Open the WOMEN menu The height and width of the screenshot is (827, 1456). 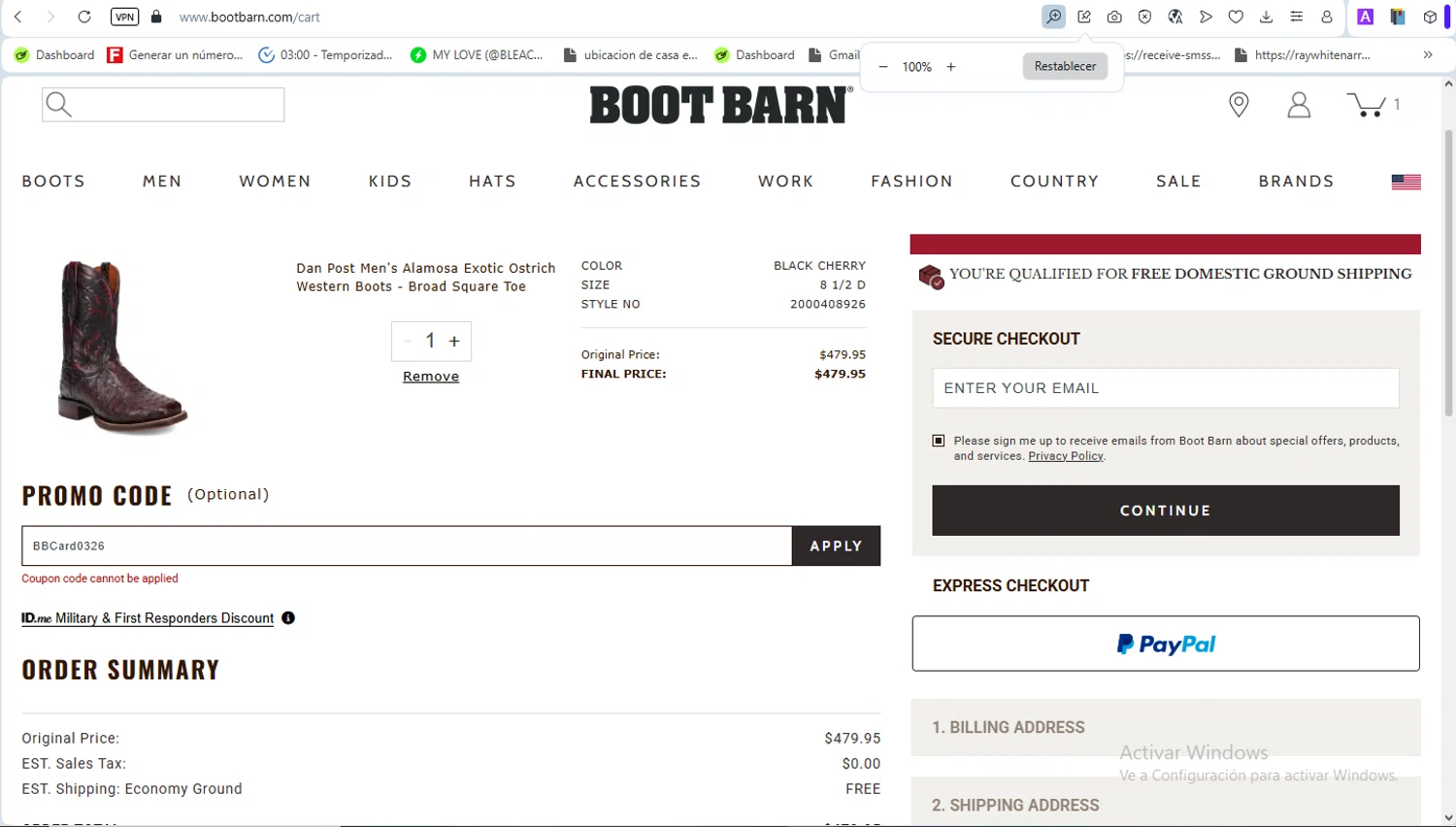[275, 182]
